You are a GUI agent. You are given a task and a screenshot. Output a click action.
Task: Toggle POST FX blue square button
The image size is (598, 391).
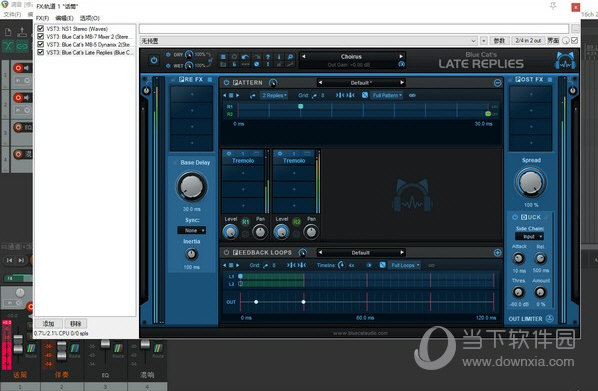tap(550, 80)
